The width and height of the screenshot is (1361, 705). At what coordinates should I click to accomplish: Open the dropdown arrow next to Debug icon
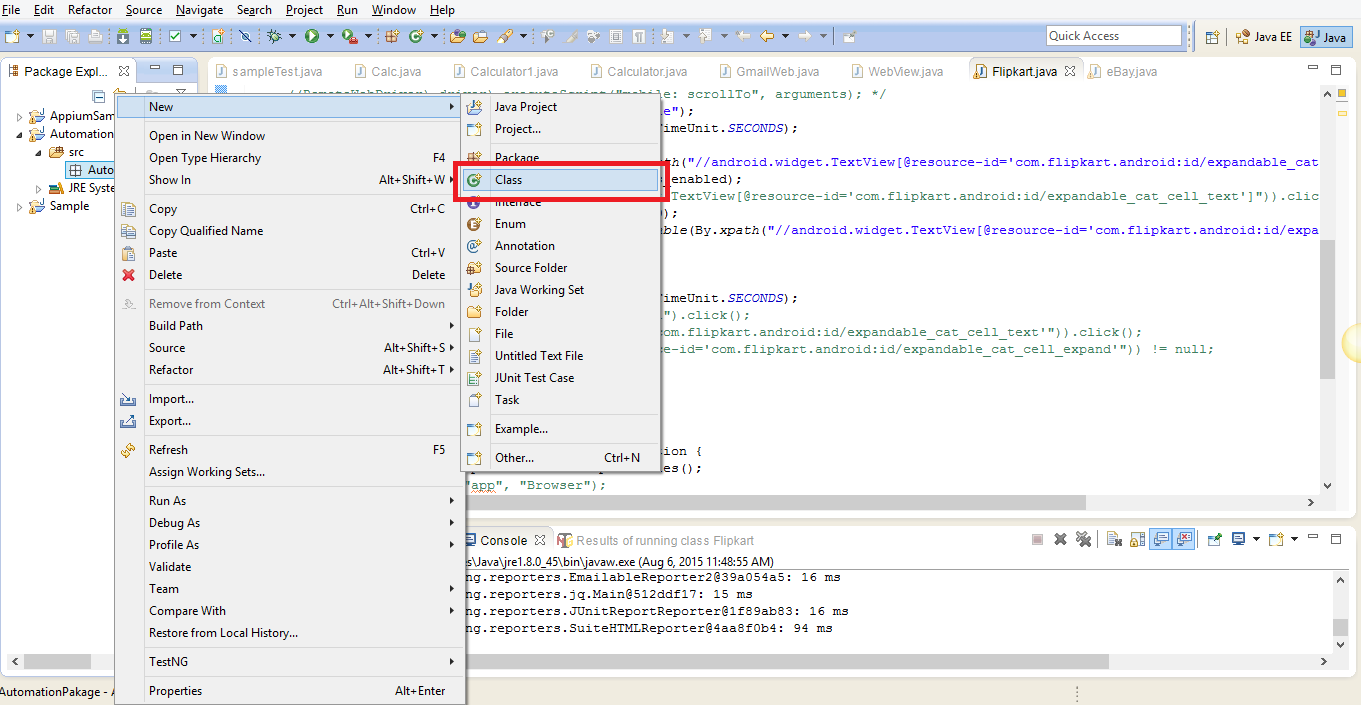(292, 36)
